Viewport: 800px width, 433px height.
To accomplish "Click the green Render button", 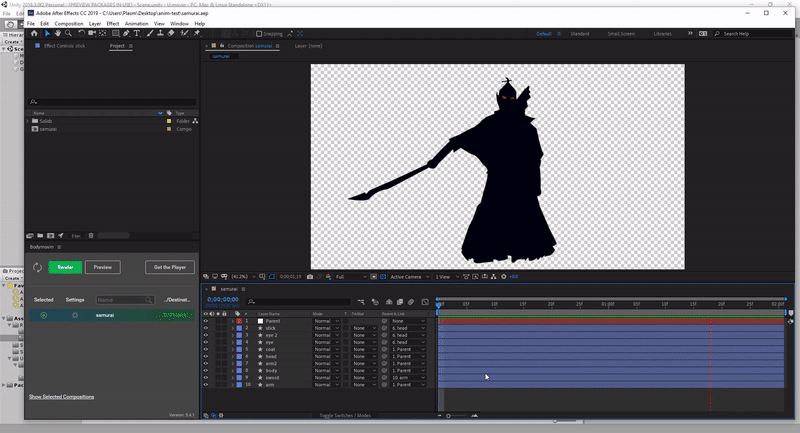I will [x=65, y=267].
